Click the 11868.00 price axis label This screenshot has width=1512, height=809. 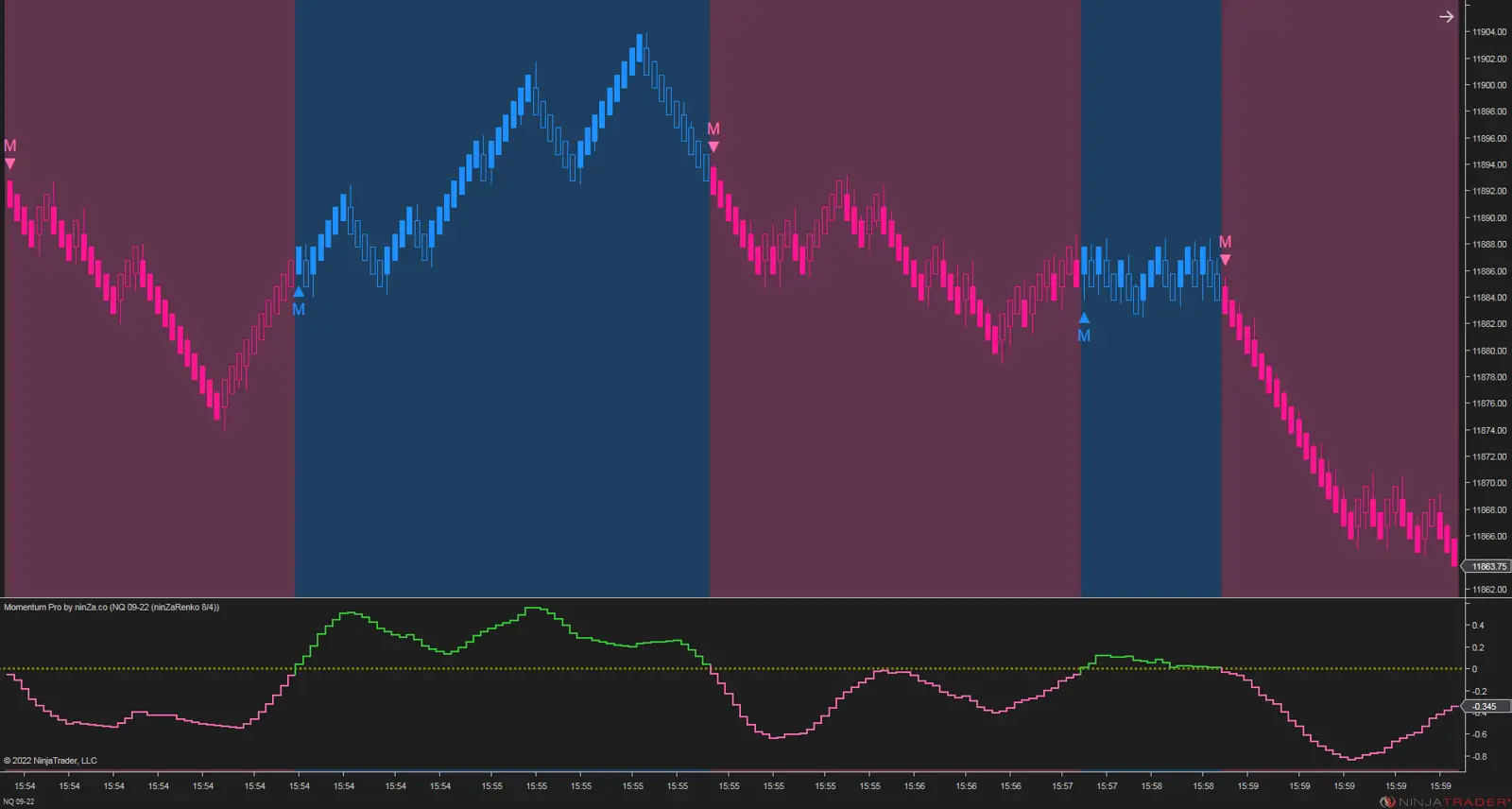[x=1489, y=510]
